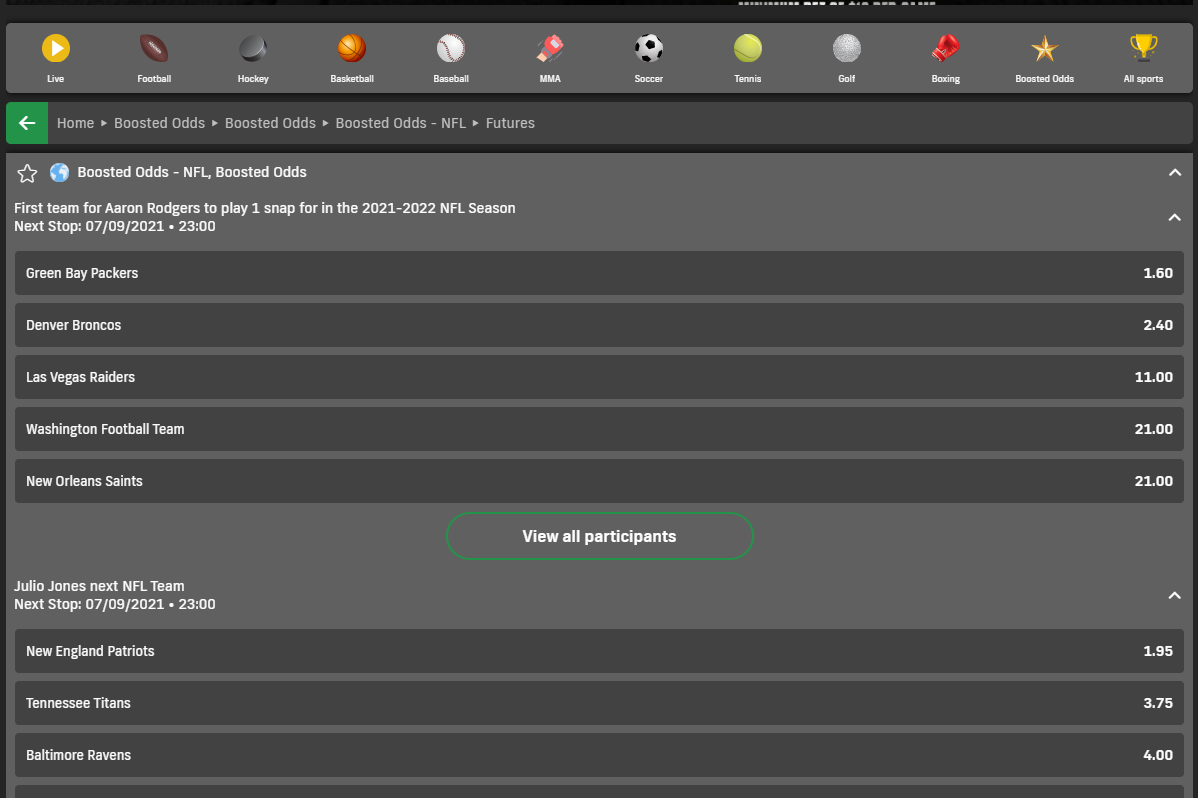
Task: Select the Tennis ball icon
Action: coord(748,49)
